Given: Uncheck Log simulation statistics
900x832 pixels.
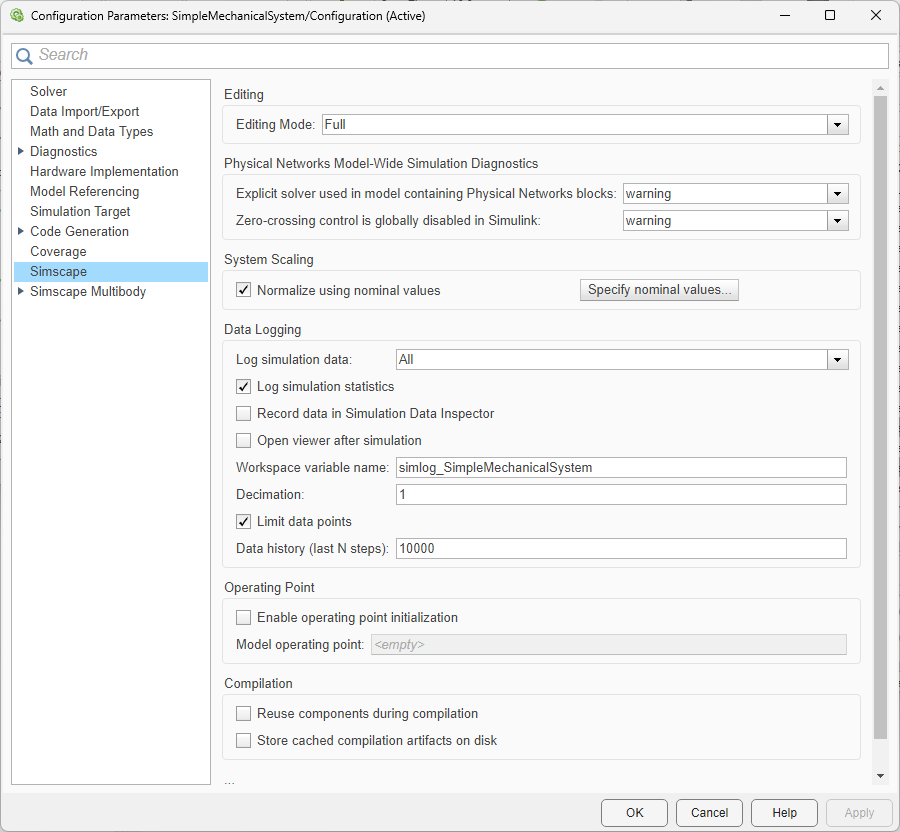Looking at the screenshot, I should (x=243, y=387).
